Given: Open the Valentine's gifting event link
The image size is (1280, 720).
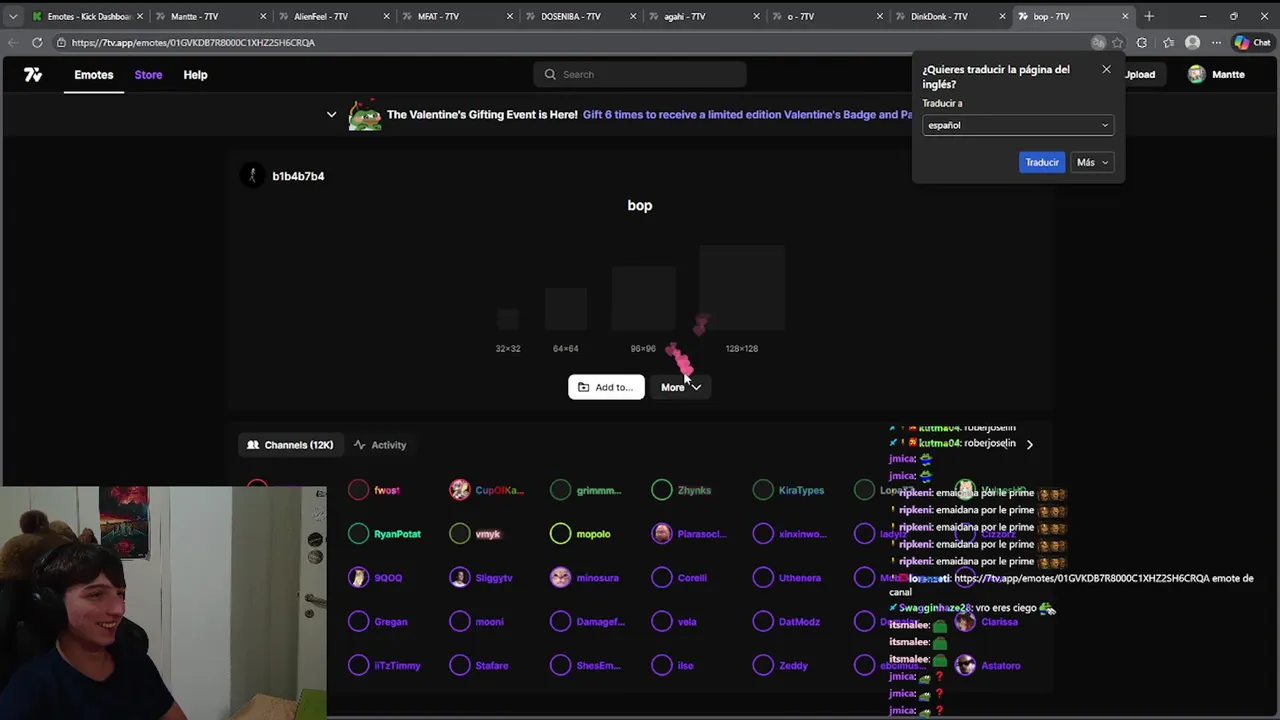Looking at the screenshot, I should [x=747, y=115].
